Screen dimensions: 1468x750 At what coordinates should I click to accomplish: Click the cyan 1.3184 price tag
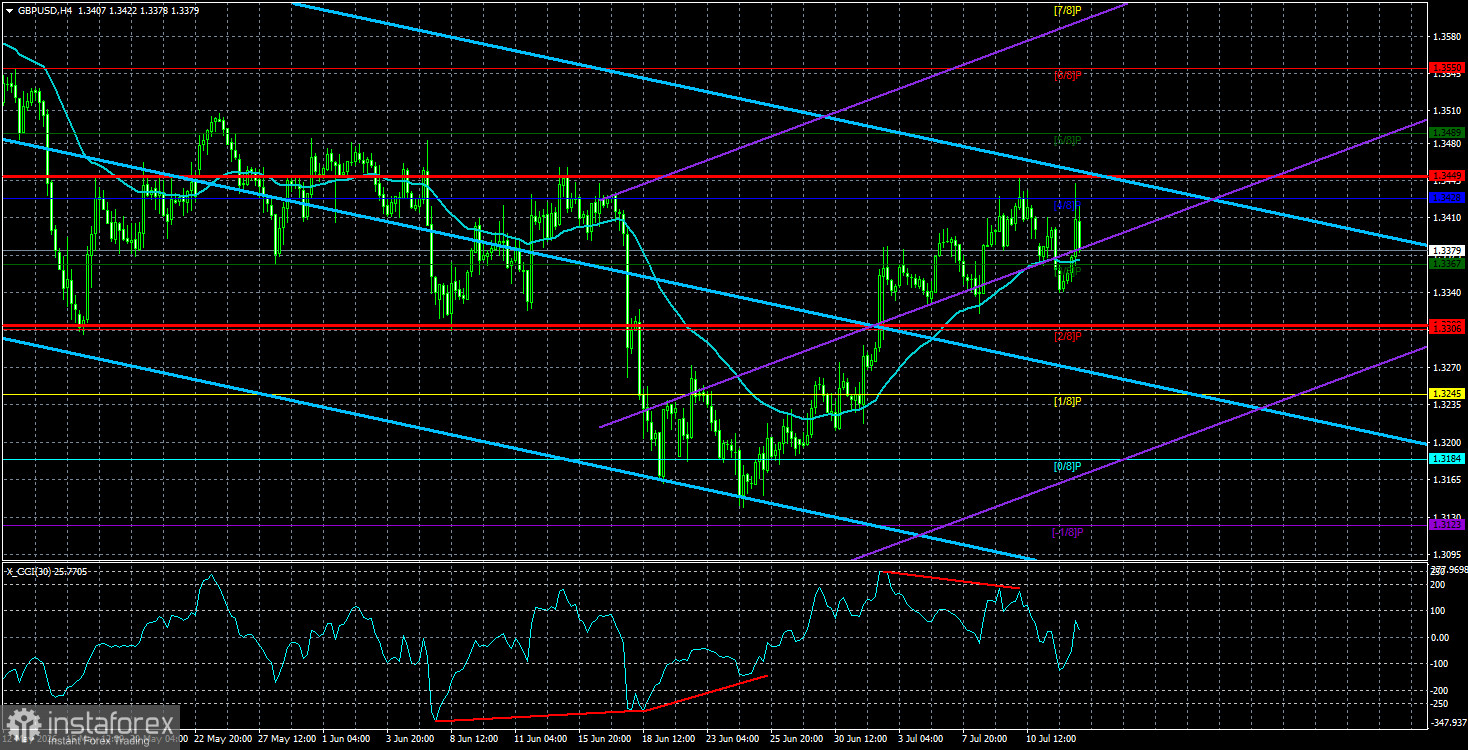[x=1446, y=459]
